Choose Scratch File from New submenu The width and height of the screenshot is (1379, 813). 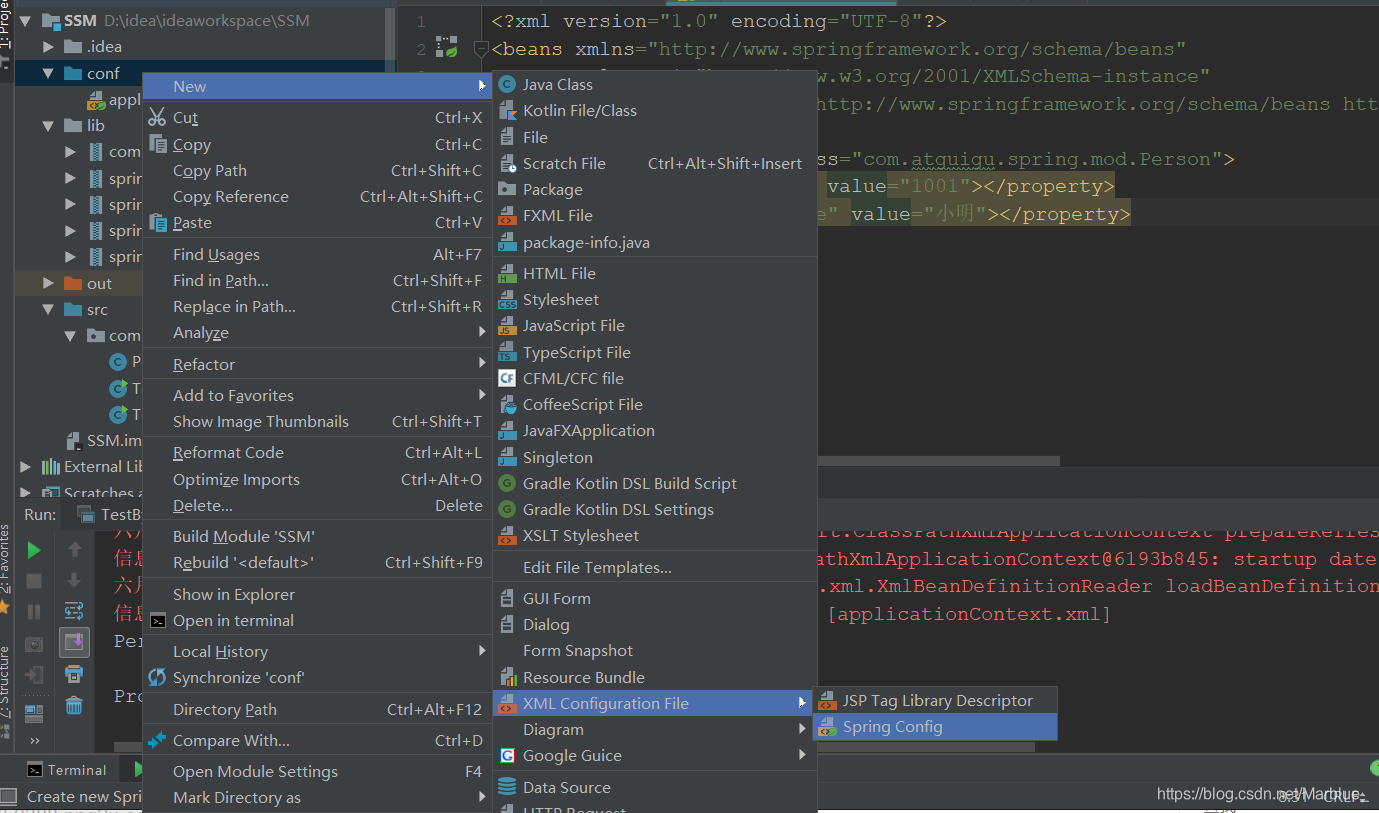655,163
